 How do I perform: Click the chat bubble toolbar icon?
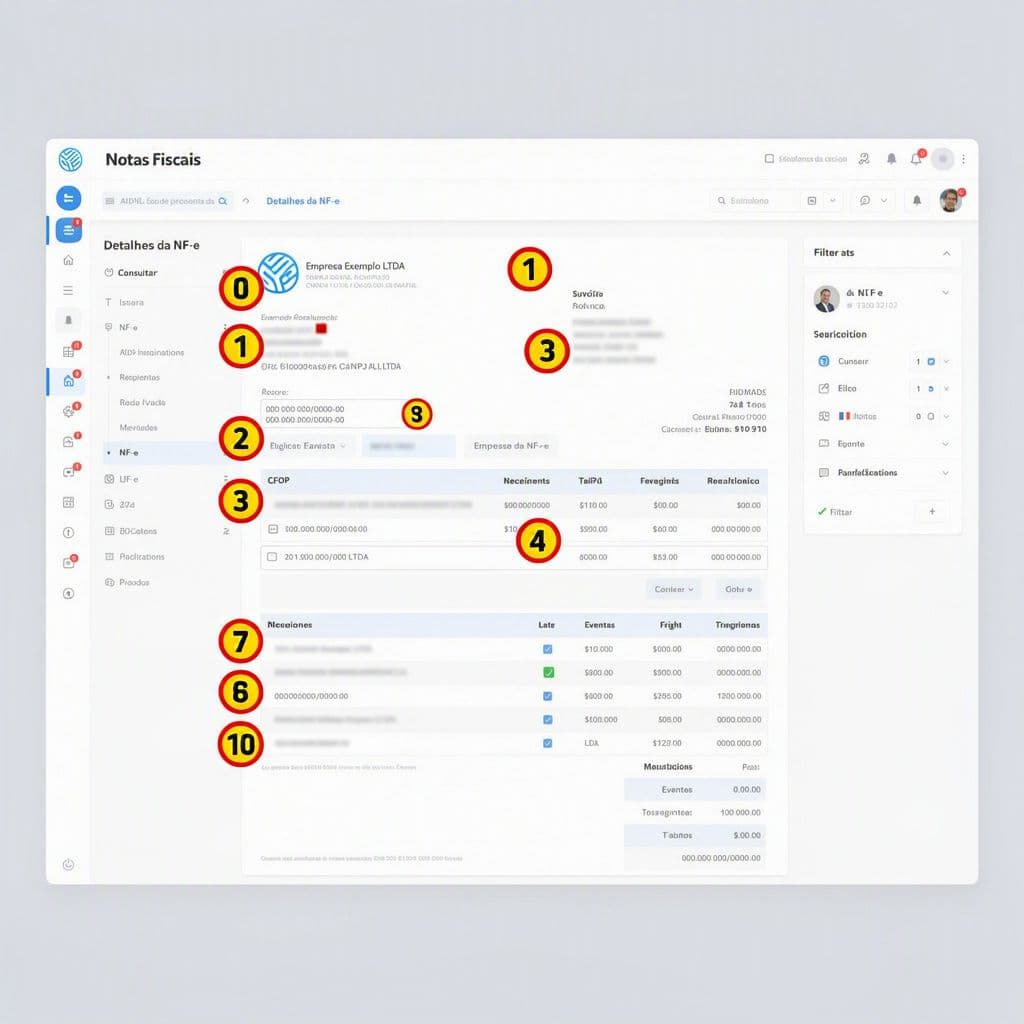[865, 200]
